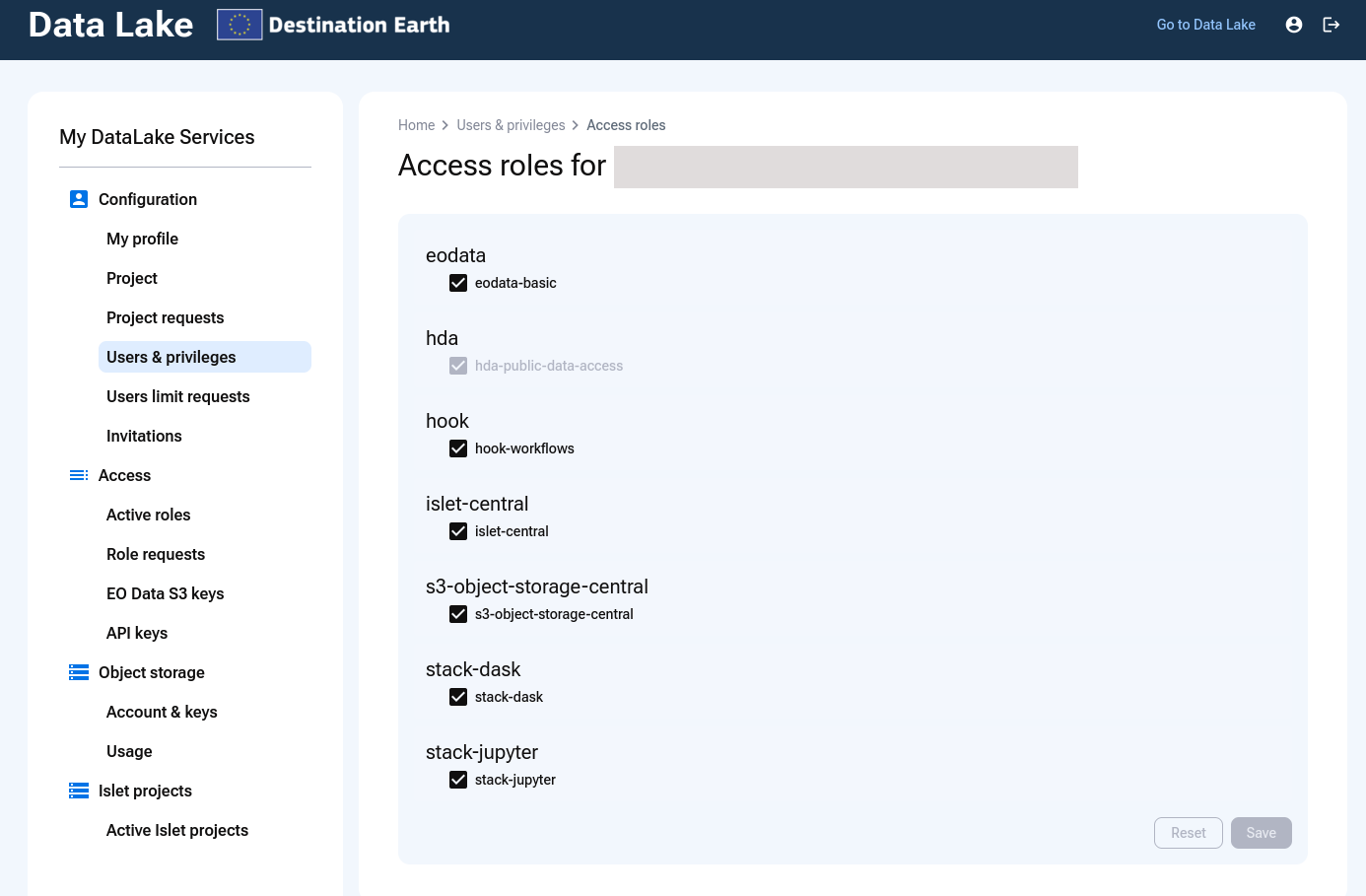Image resolution: width=1366 pixels, height=896 pixels.
Task: Go to Role requests
Action: coord(205,554)
